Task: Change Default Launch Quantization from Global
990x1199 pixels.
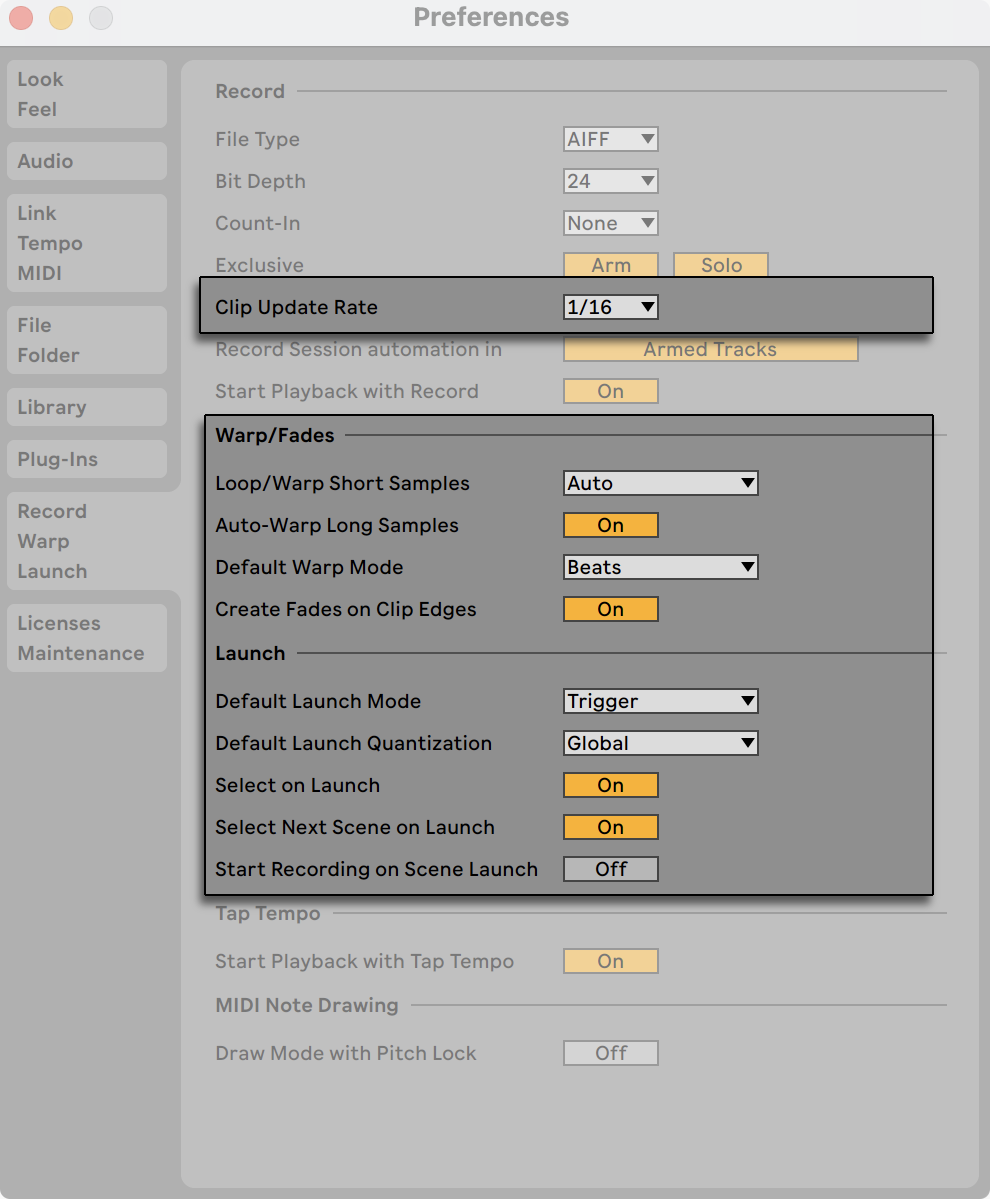Action: (660, 743)
